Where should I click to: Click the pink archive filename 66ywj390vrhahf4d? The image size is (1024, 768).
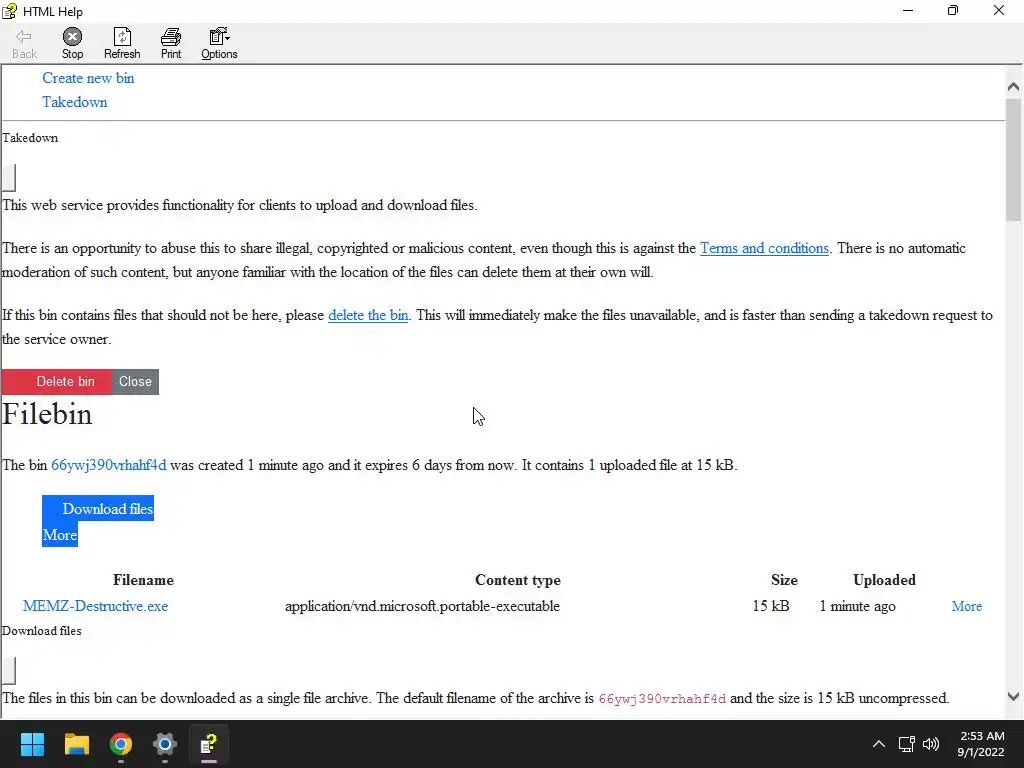point(662,699)
